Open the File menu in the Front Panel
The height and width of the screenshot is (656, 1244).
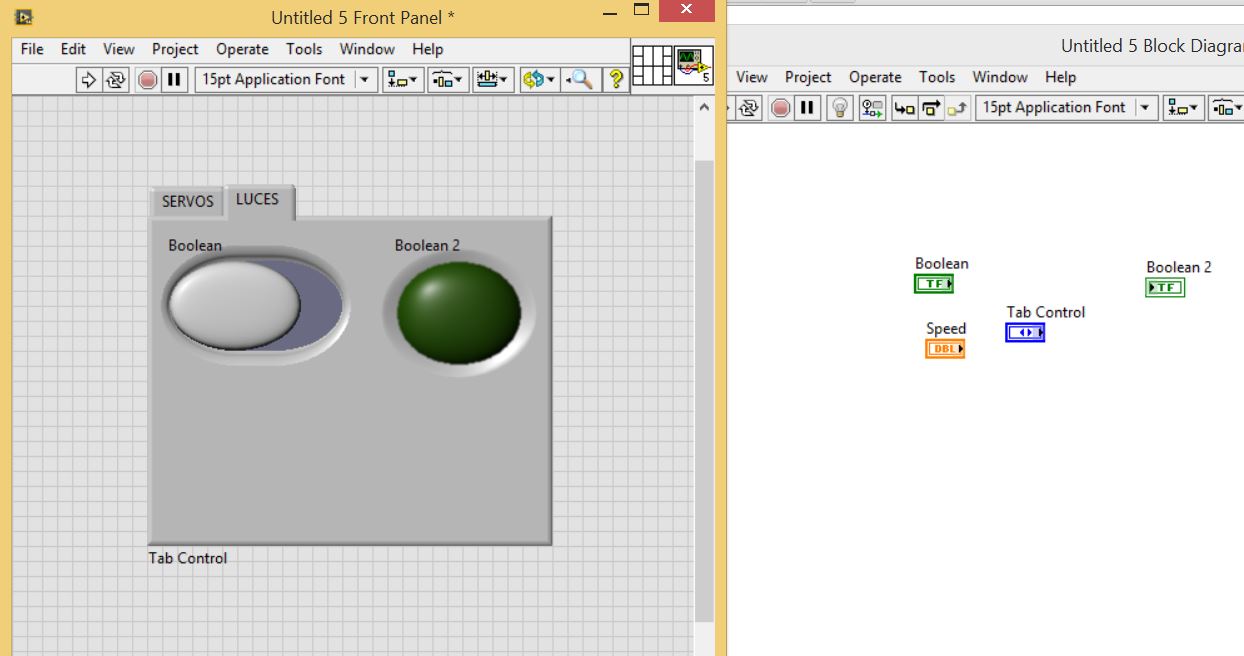coord(32,49)
